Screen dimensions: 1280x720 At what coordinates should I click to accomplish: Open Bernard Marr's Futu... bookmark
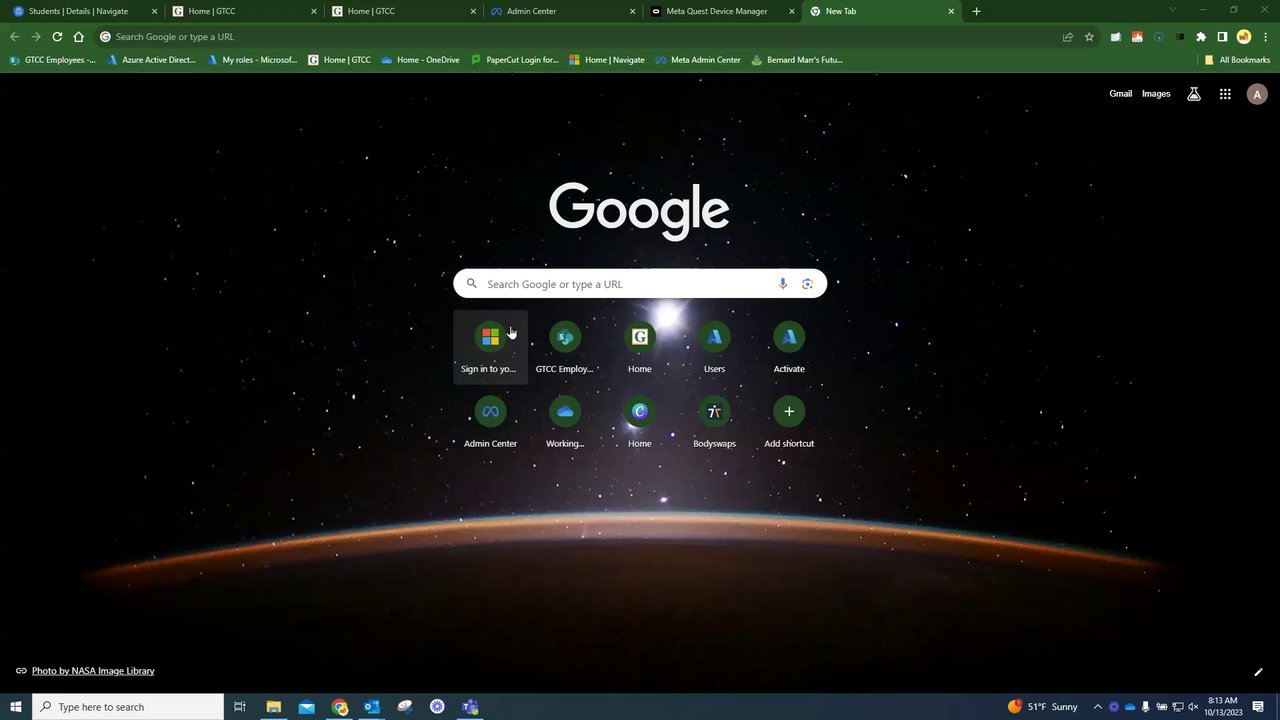click(797, 60)
